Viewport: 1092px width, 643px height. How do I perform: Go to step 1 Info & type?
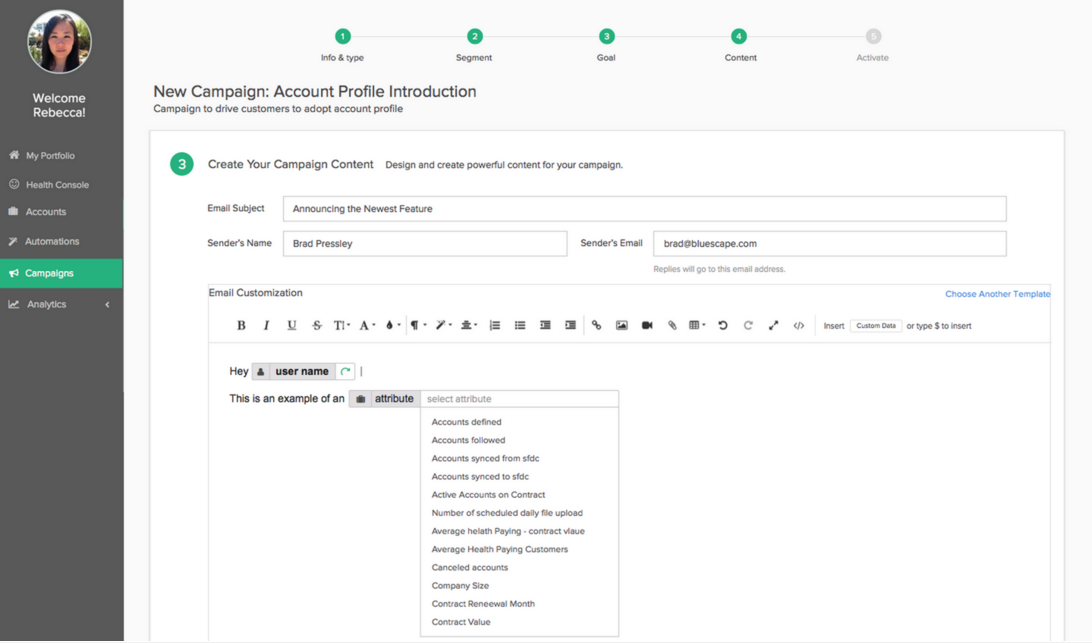point(342,36)
